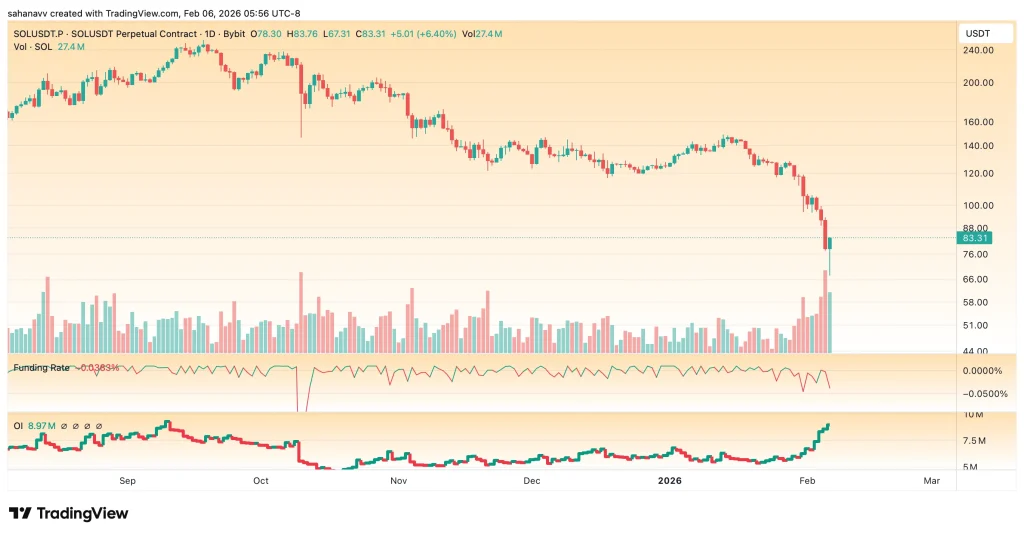
Task: Open the USDT currency selector
Action: click(x=975, y=34)
